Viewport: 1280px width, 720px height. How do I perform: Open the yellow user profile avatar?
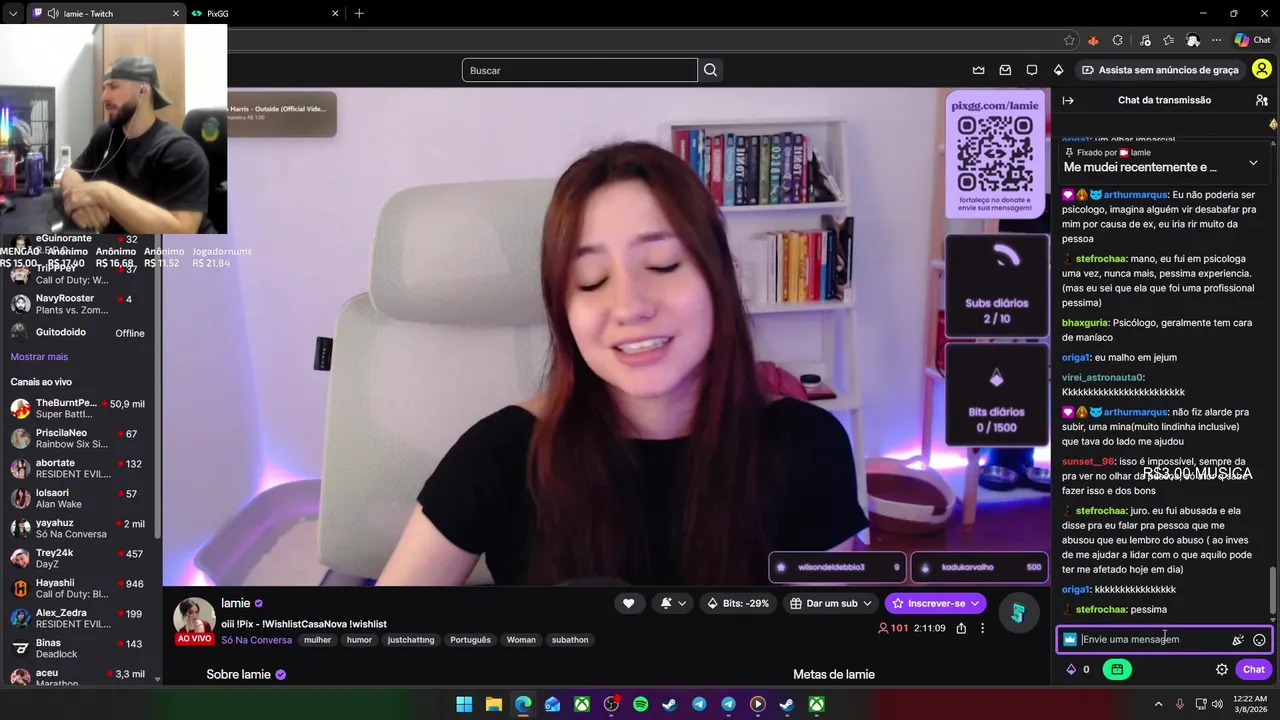coord(1262,70)
